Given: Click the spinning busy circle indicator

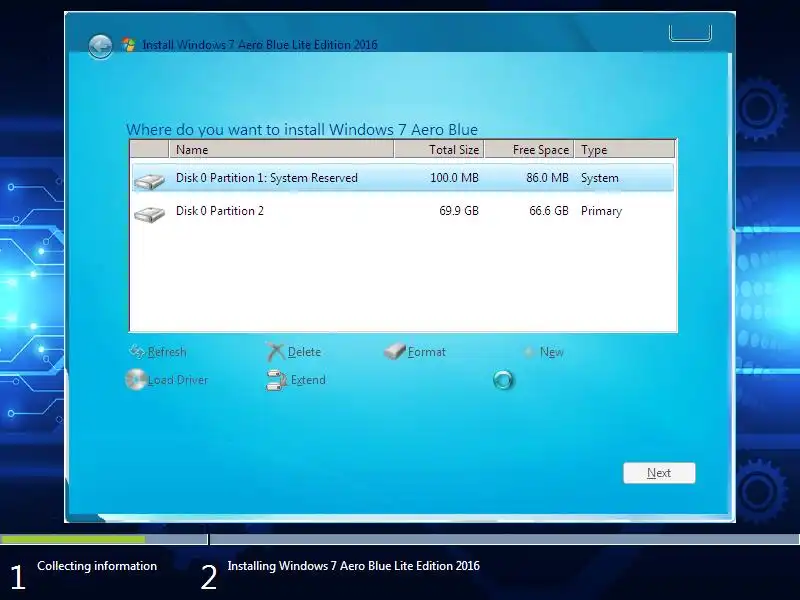Looking at the screenshot, I should 504,380.
